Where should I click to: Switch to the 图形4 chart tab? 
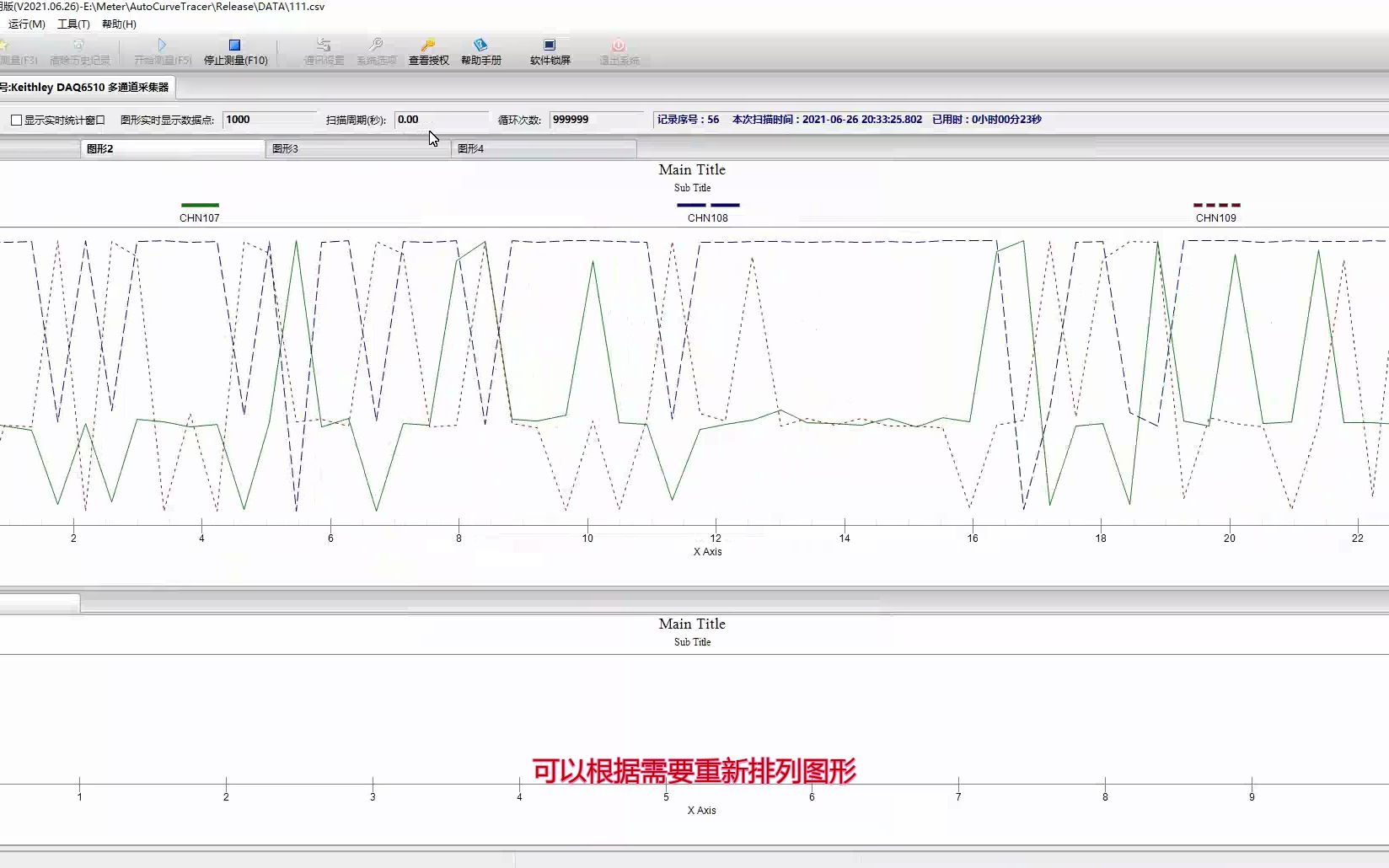click(544, 148)
